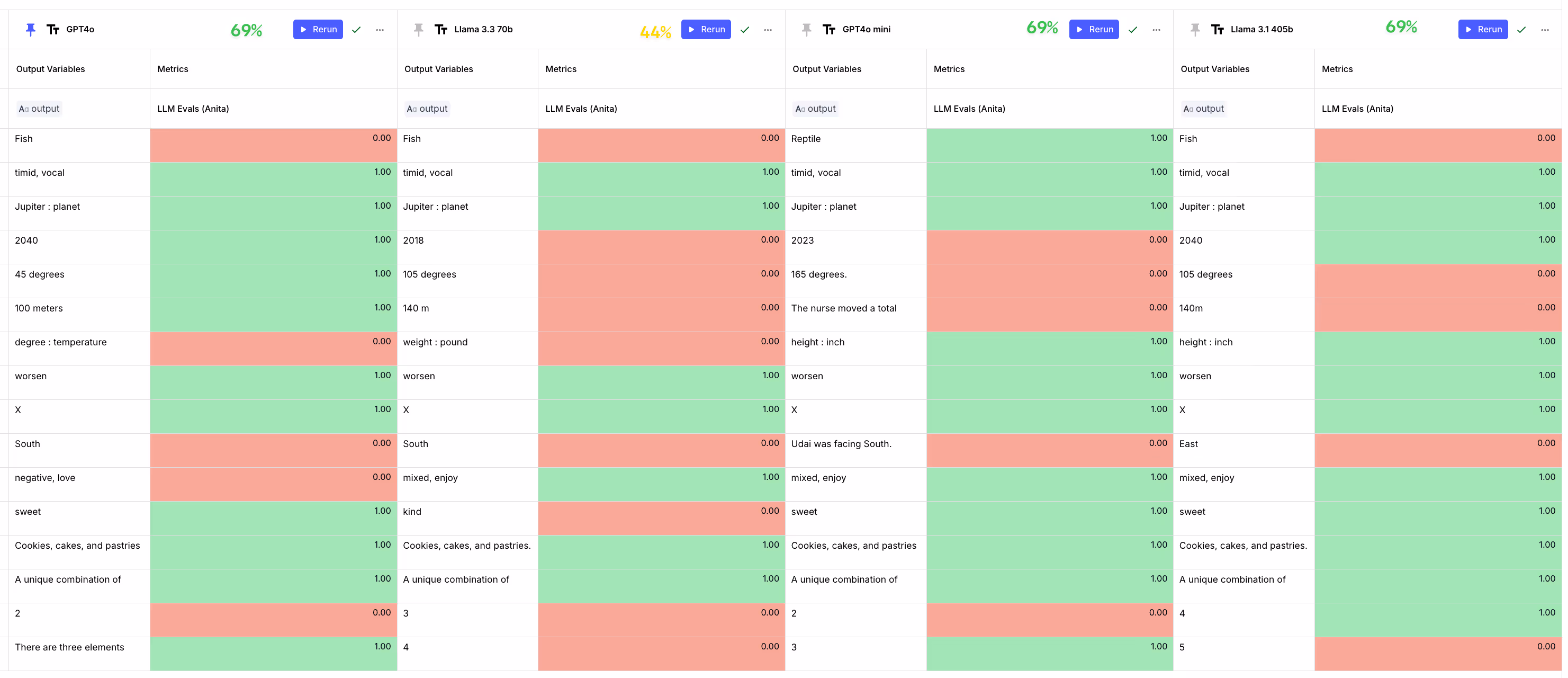Click the output variable tag under GPT4o mini
This screenshot has height=678, width=1568.
tap(815, 109)
